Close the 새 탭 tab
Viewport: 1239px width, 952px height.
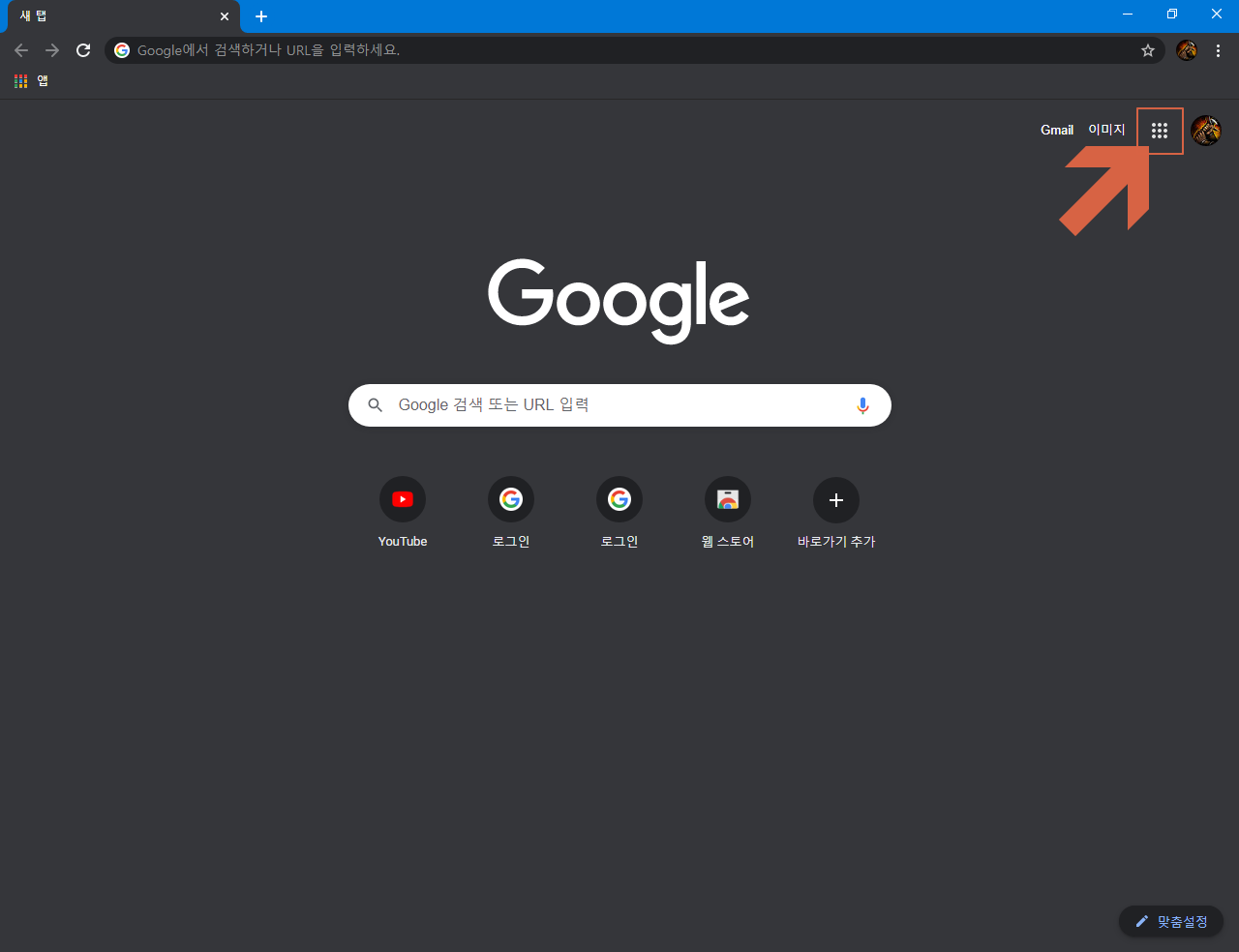click(x=225, y=16)
